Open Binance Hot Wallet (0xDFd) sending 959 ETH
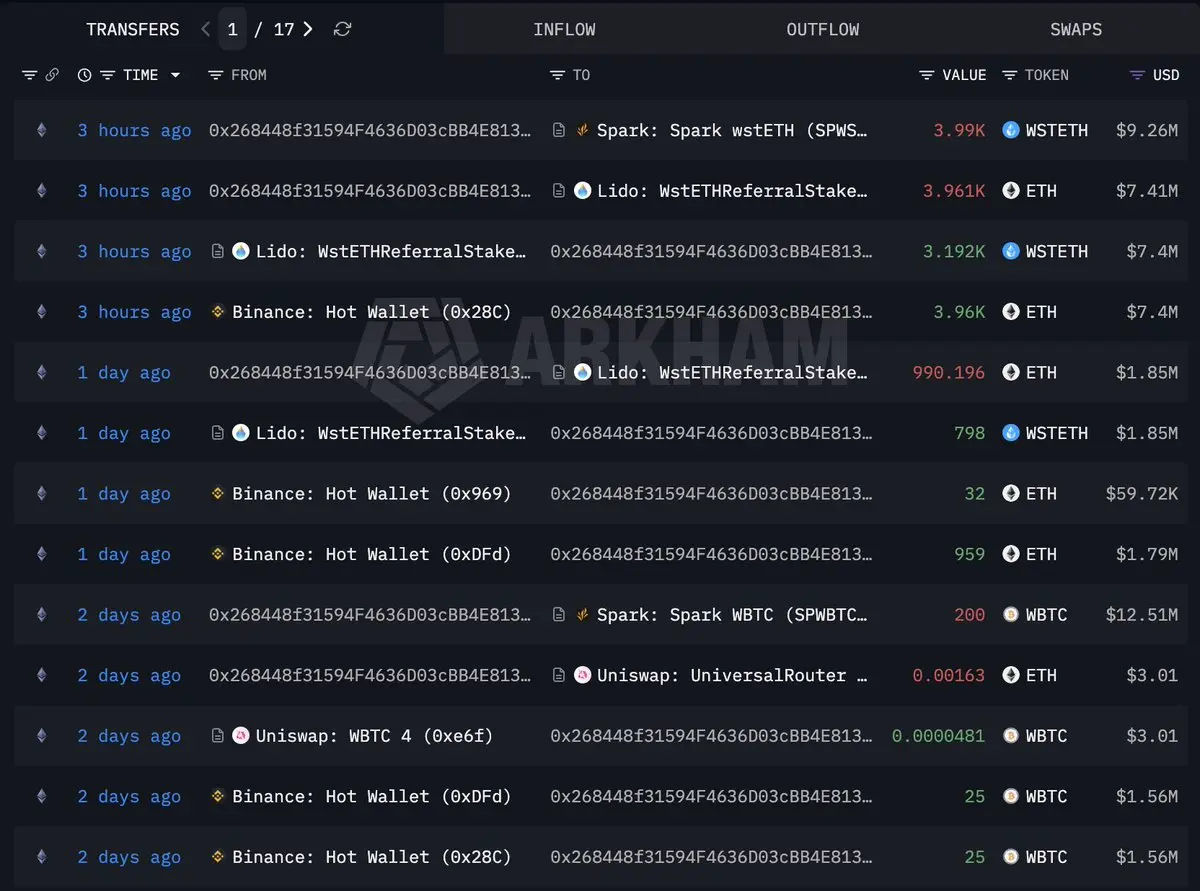 coord(371,554)
